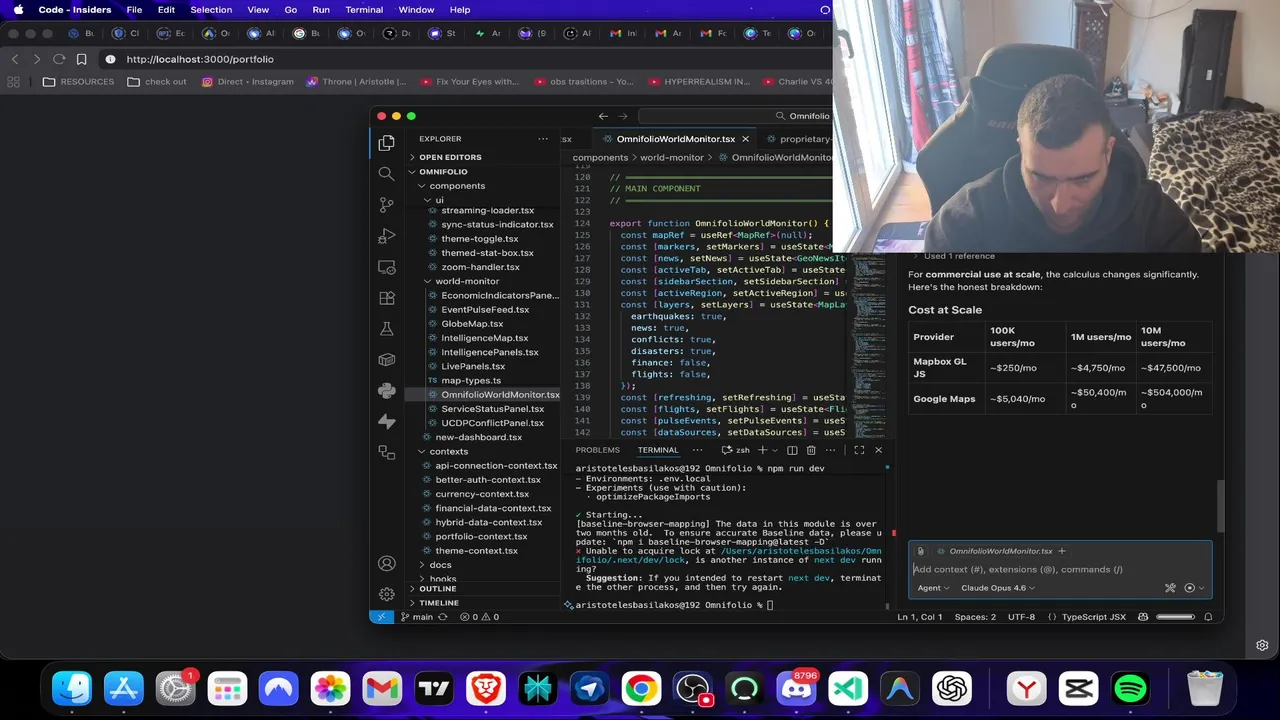The width and height of the screenshot is (1280, 720).
Task: Click the remote window indicator in status bar
Action: tap(381, 617)
